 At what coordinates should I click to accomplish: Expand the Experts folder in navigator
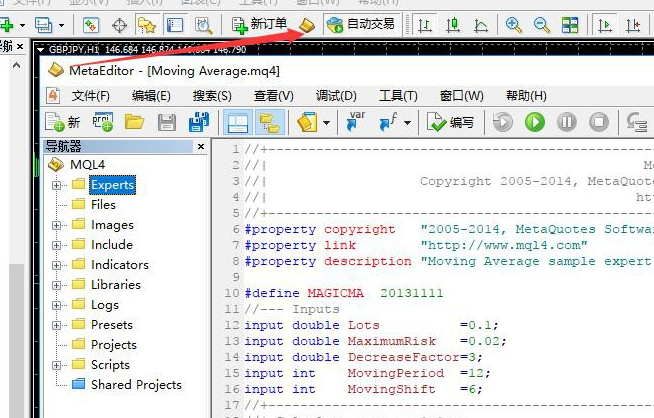tap(57, 185)
